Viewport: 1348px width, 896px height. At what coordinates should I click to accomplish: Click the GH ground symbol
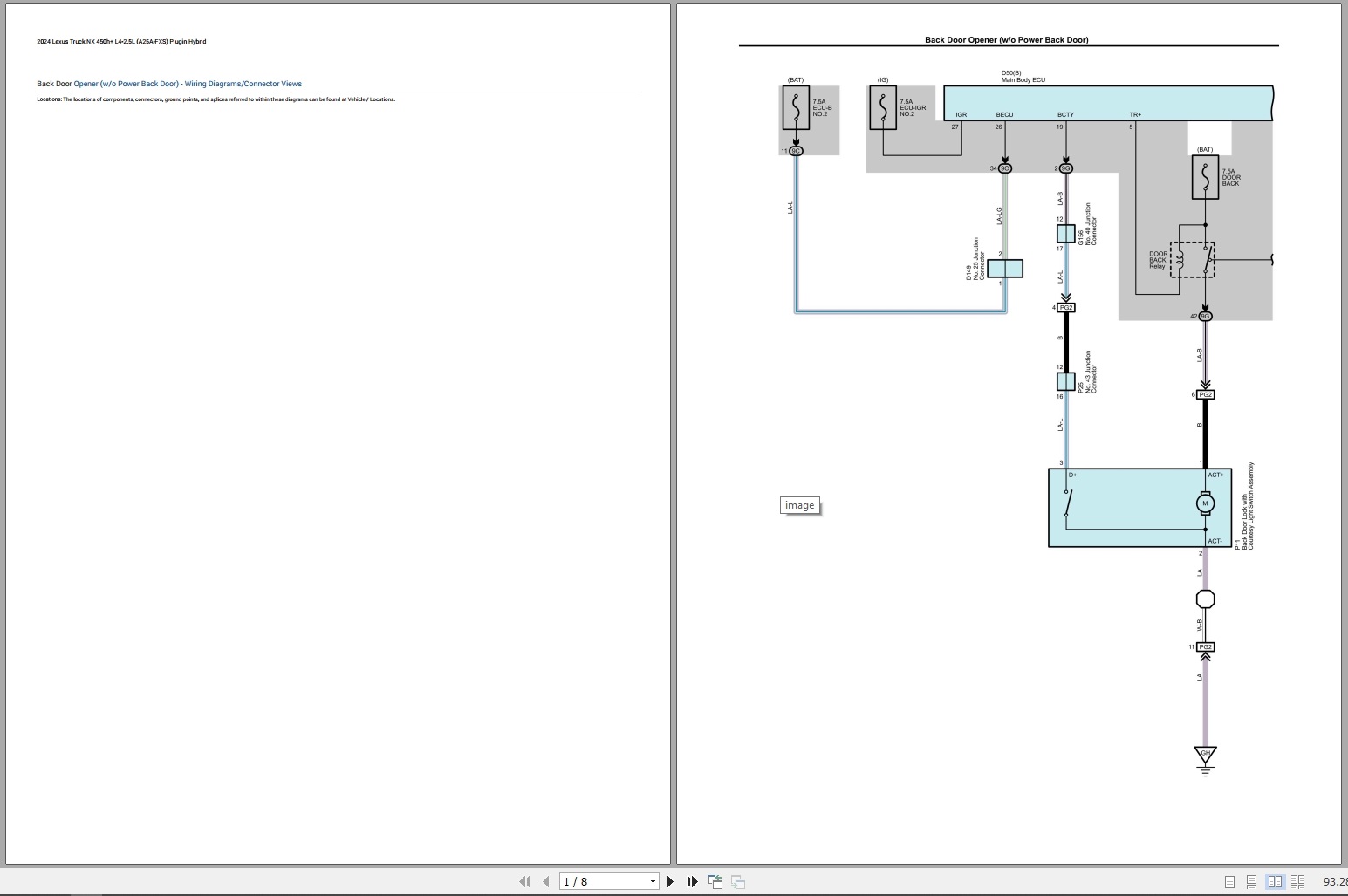click(1205, 756)
